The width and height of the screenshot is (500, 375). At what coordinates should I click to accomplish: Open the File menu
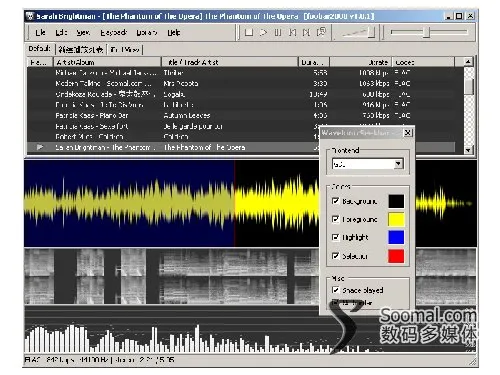tap(40, 32)
